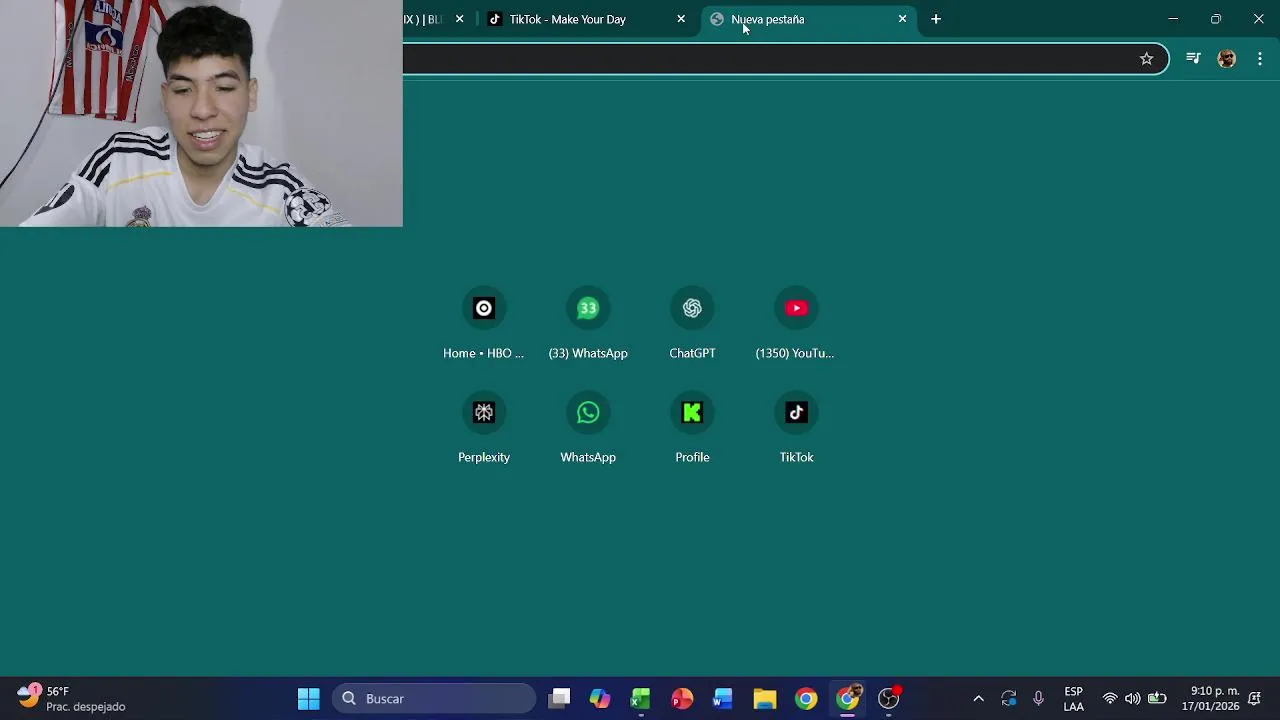Open the notifications bell icon

[x=1254, y=699]
